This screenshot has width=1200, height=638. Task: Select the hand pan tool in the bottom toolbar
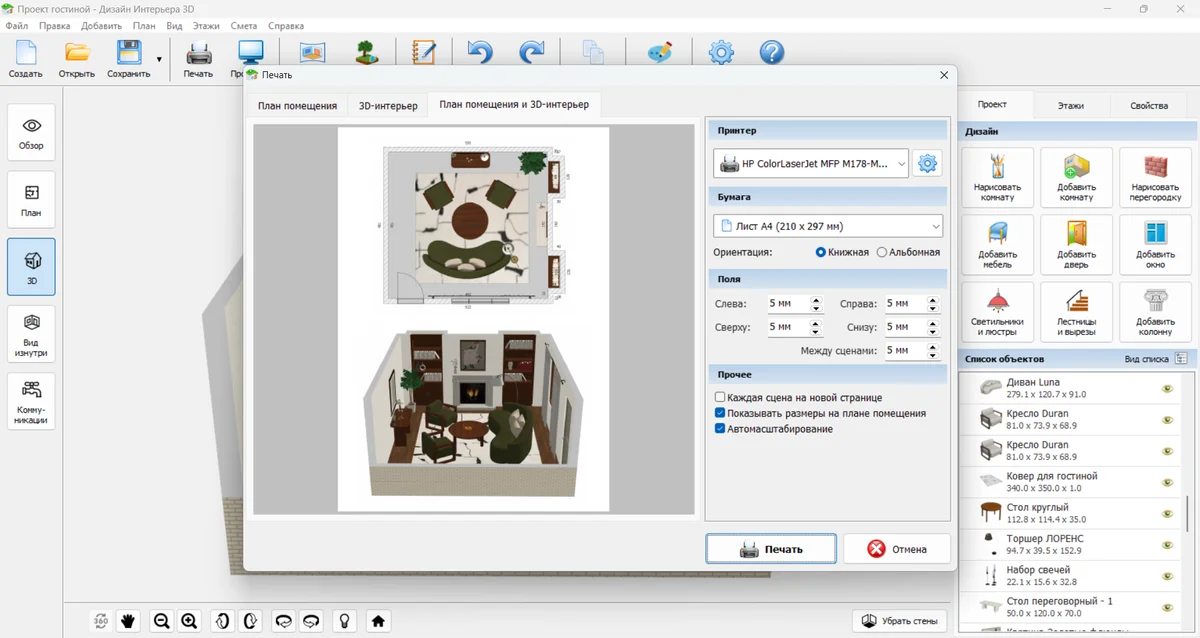[x=128, y=621]
